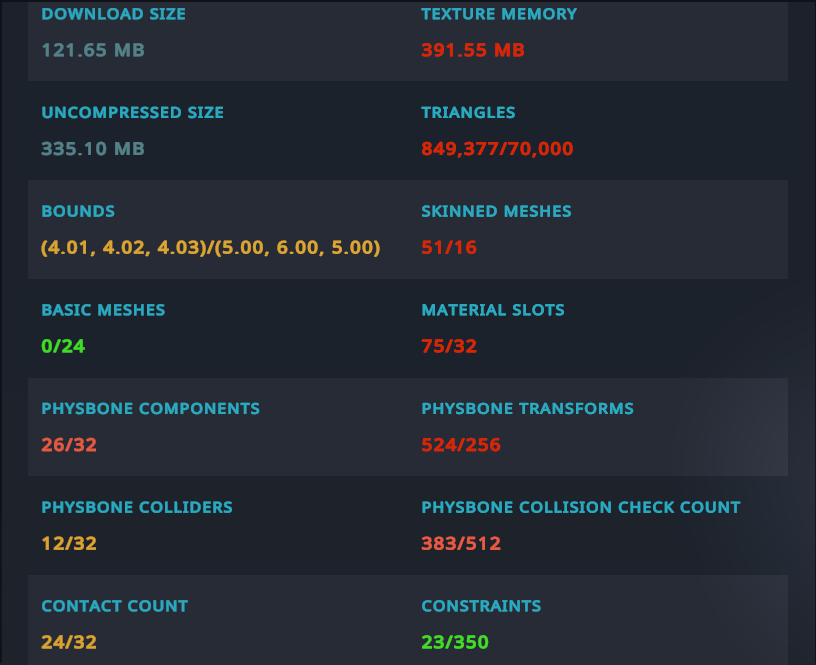The width and height of the screenshot is (816, 665).
Task: Select the 75/32 material slots value
Action: tap(449, 347)
